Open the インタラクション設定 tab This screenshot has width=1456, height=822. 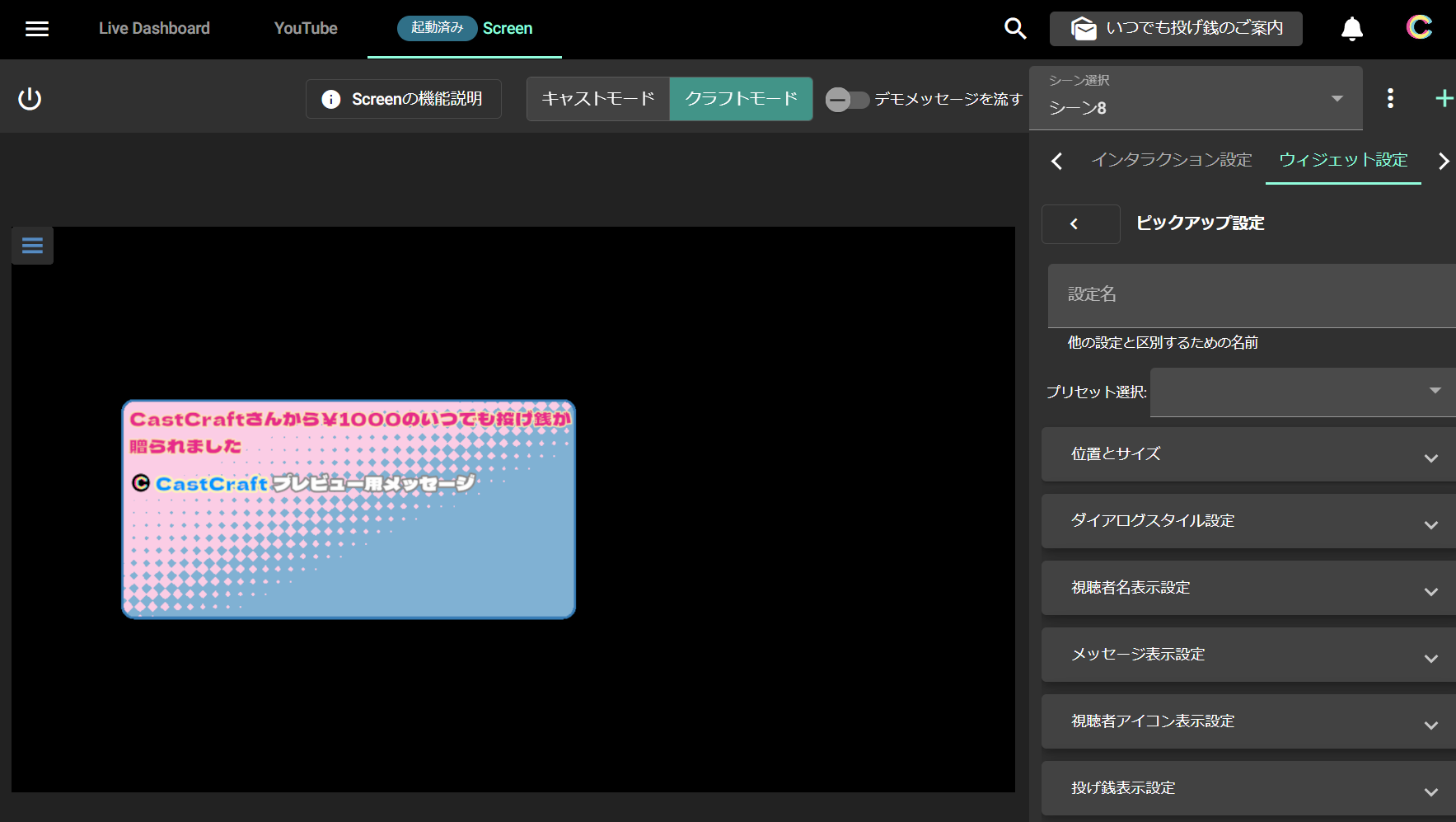point(1172,160)
